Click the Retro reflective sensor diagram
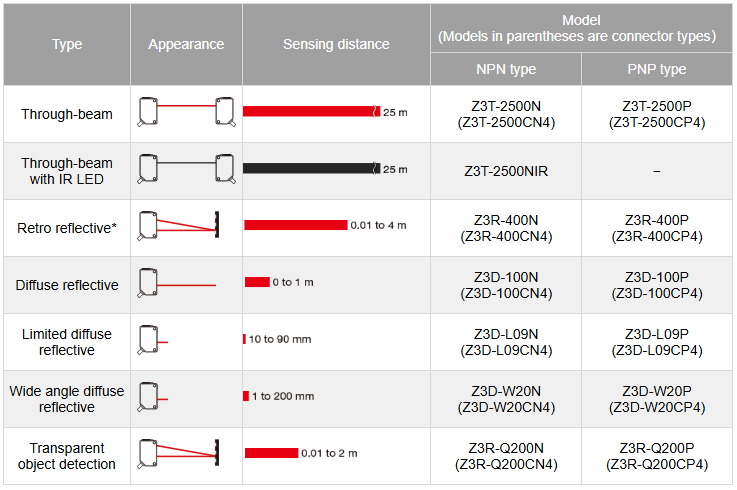This screenshot has width=737, height=490. (x=180, y=227)
